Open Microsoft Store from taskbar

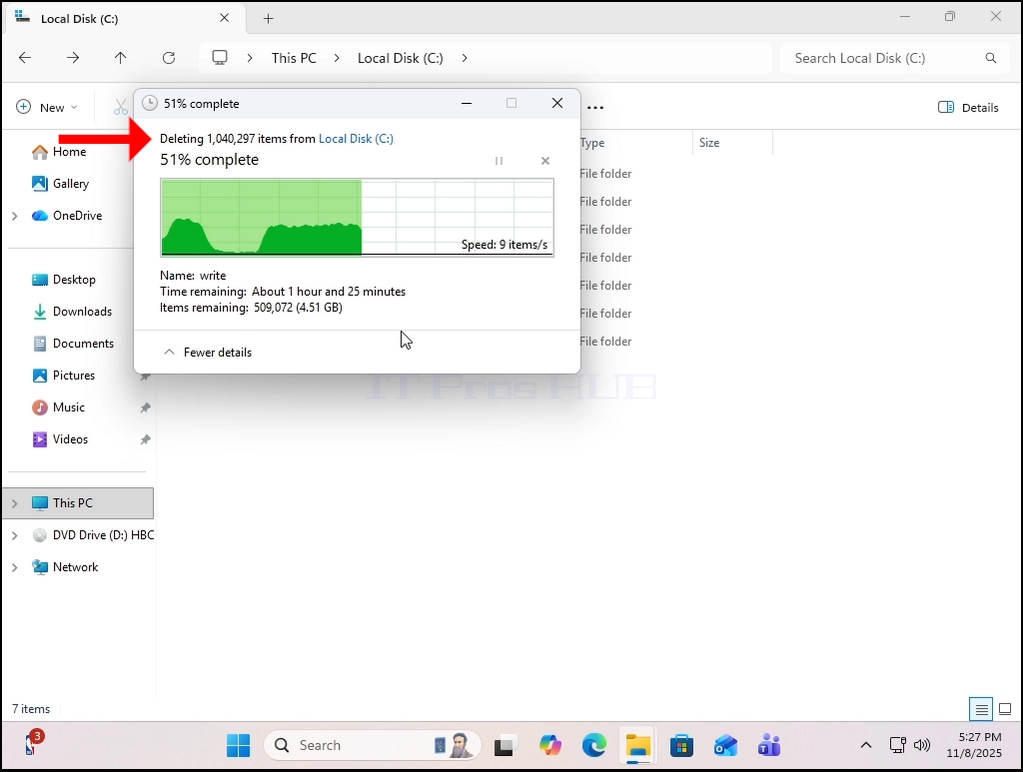(682, 745)
